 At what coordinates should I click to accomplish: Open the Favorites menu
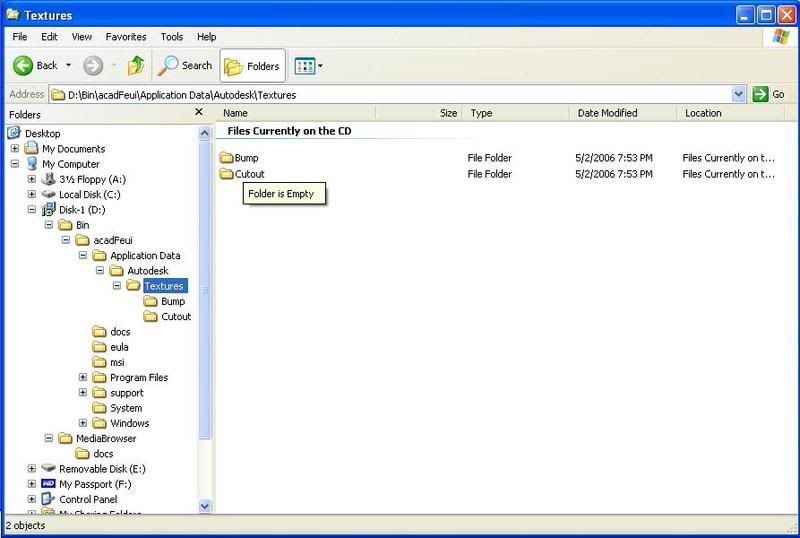coord(125,37)
